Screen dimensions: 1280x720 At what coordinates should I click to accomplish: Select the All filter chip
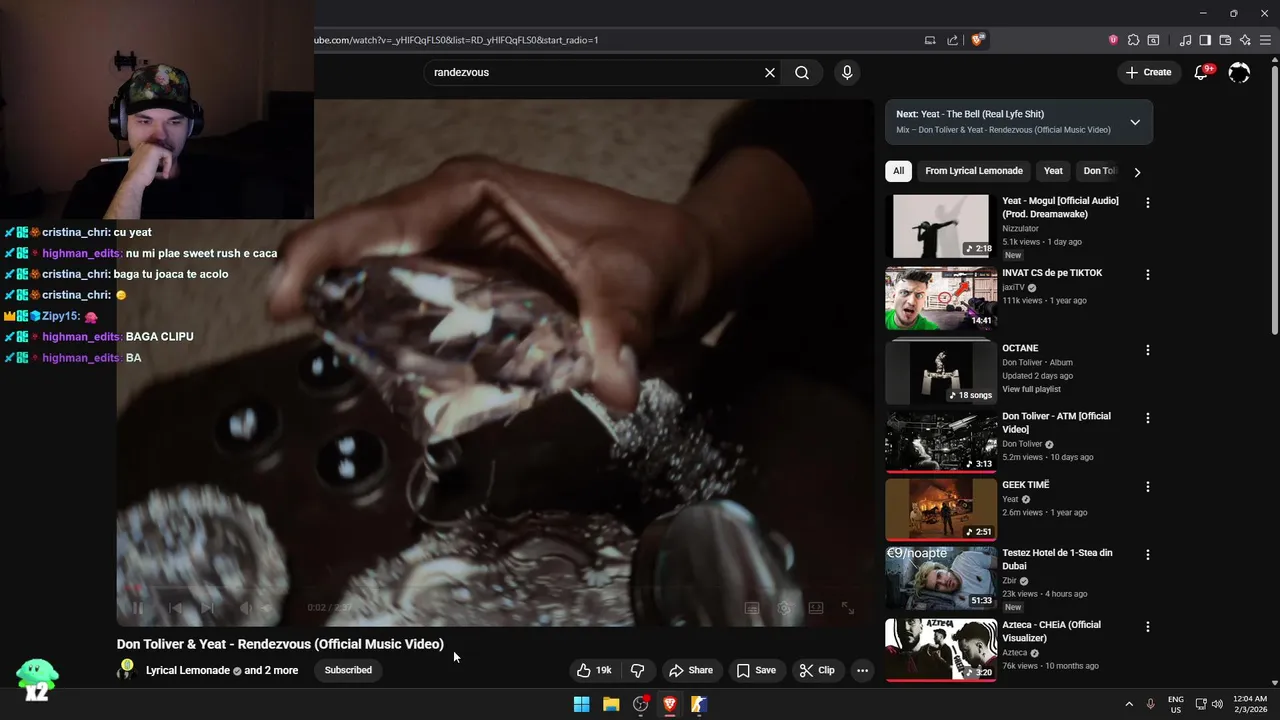[x=898, y=171]
